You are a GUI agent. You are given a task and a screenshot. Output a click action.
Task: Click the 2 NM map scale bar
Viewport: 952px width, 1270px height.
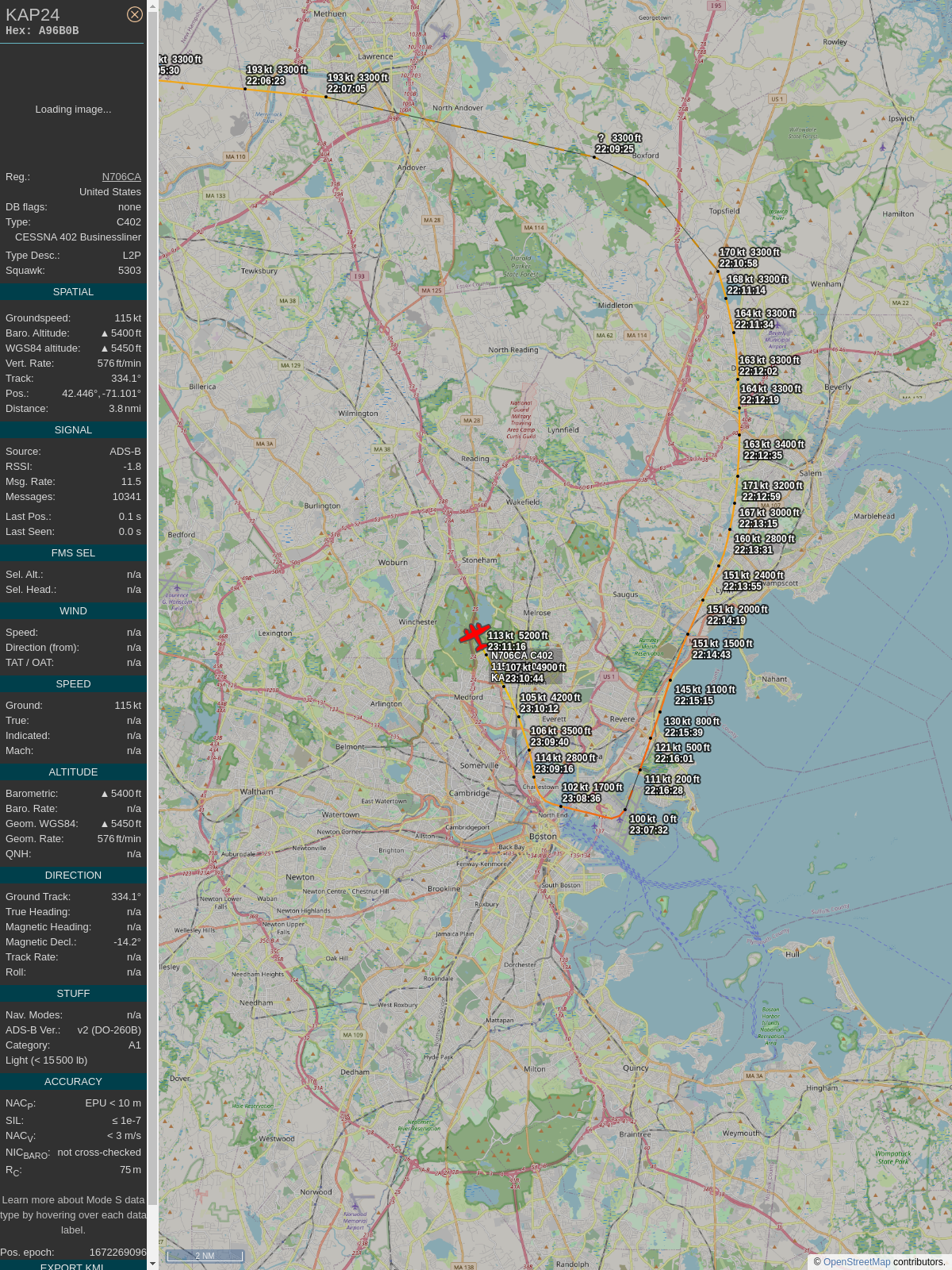[205, 1256]
